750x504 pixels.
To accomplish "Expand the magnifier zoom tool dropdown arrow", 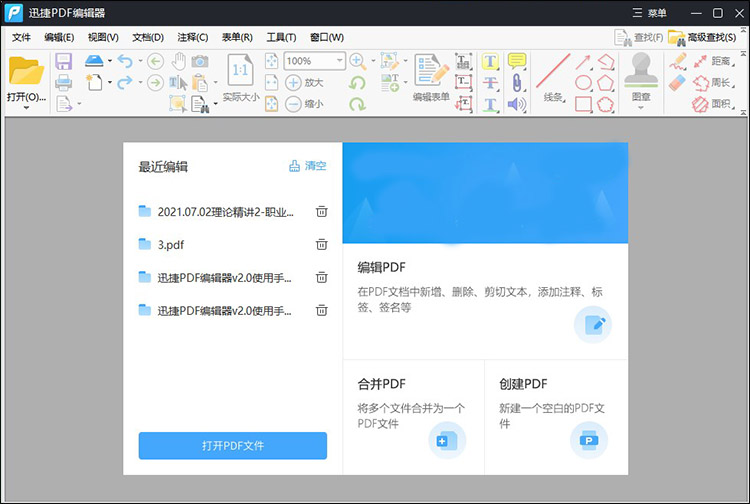I will 373,61.
